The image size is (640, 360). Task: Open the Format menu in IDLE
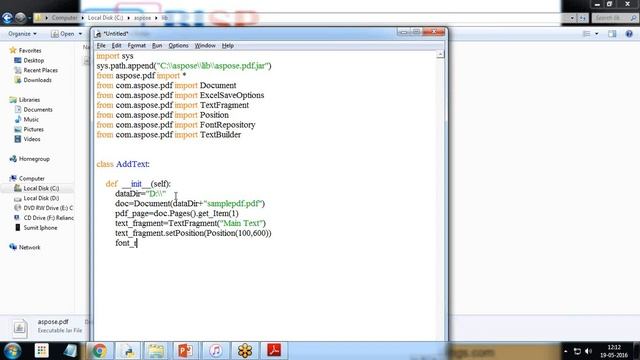coord(136,46)
